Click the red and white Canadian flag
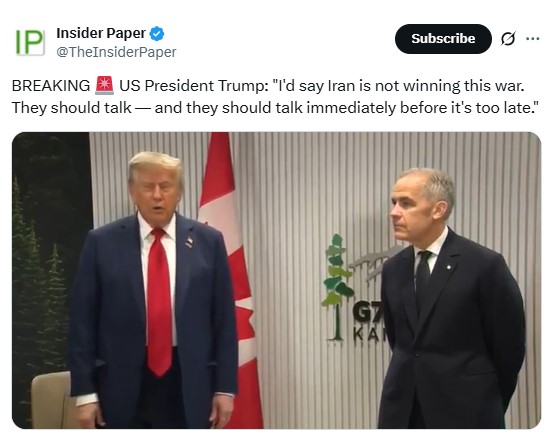This screenshot has width=550, height=434. tap(230, 281)
